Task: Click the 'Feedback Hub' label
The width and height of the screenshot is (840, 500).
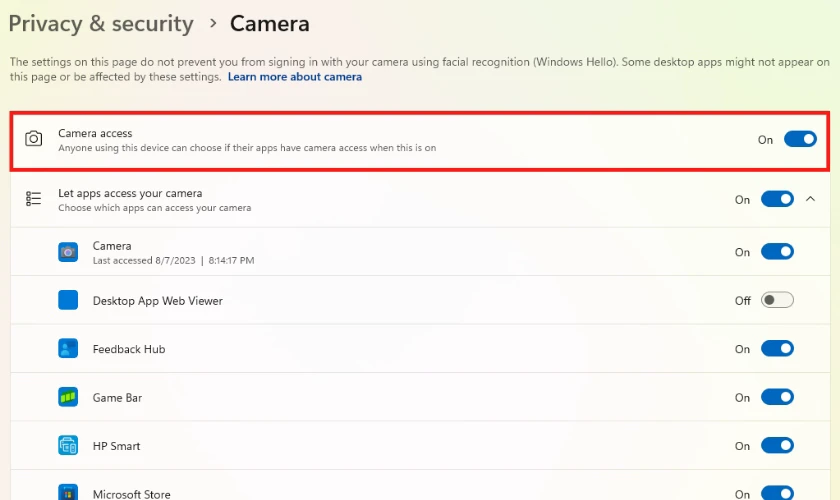Action: pos(129,349)
